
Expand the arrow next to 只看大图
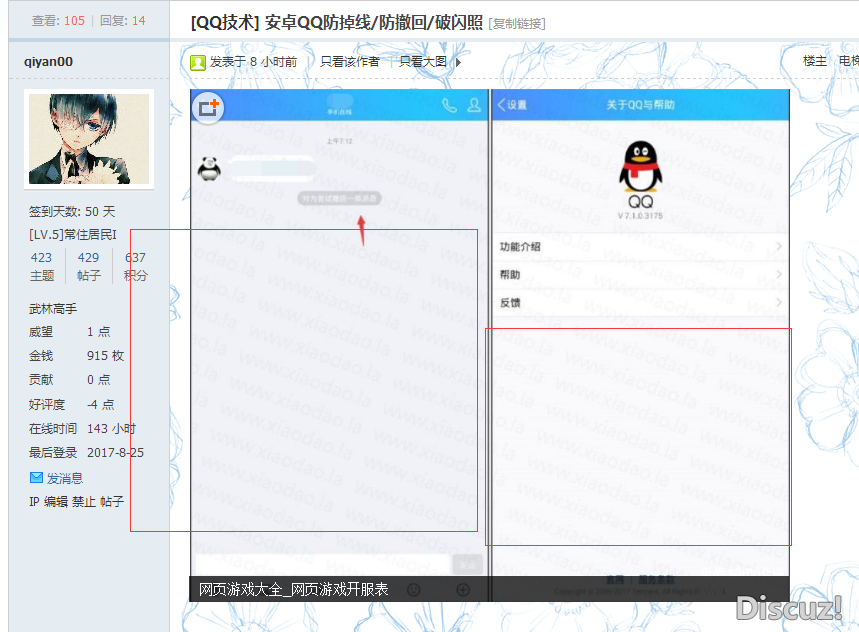click(x=458, y=62)
